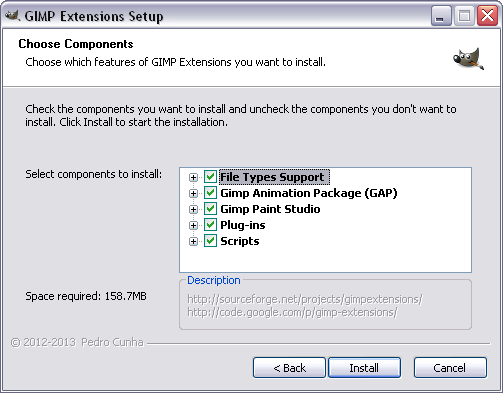Image resolution: width=503 pixels, height=393 pixels.
Task: Toggle the Scripts component checkbox
Action: click(210, 241)
